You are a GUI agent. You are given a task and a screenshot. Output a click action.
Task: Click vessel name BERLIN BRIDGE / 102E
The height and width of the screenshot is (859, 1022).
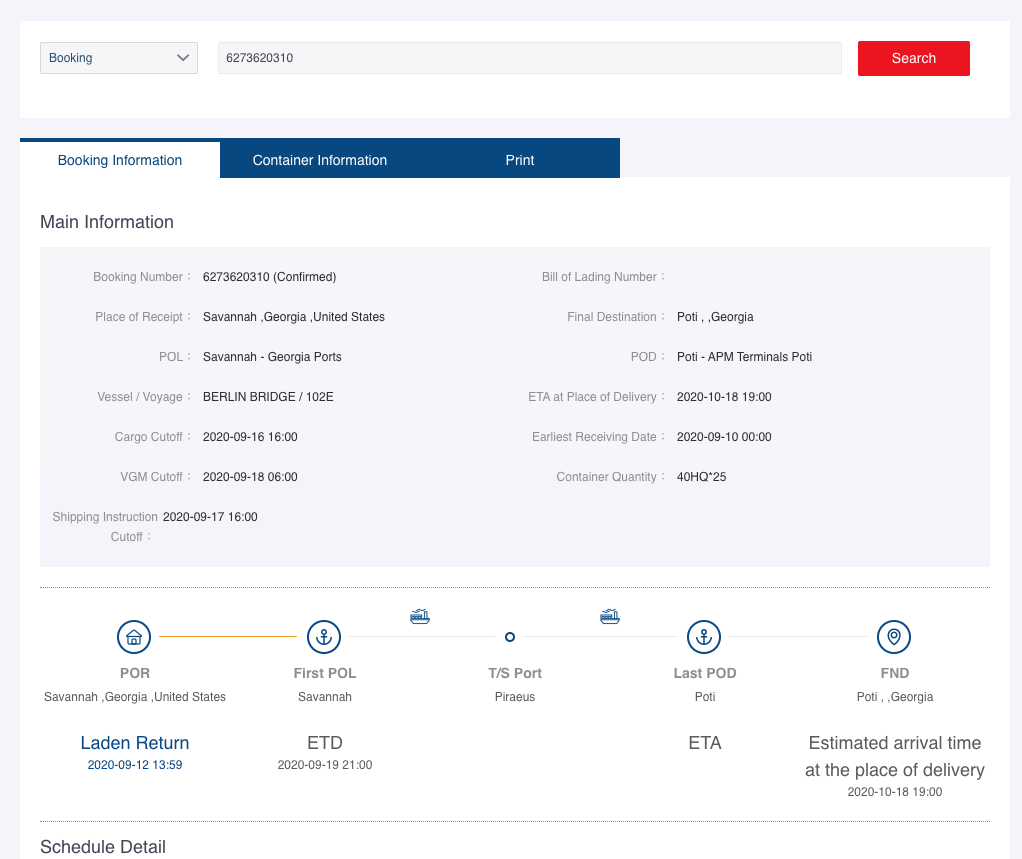click(268, 397)
